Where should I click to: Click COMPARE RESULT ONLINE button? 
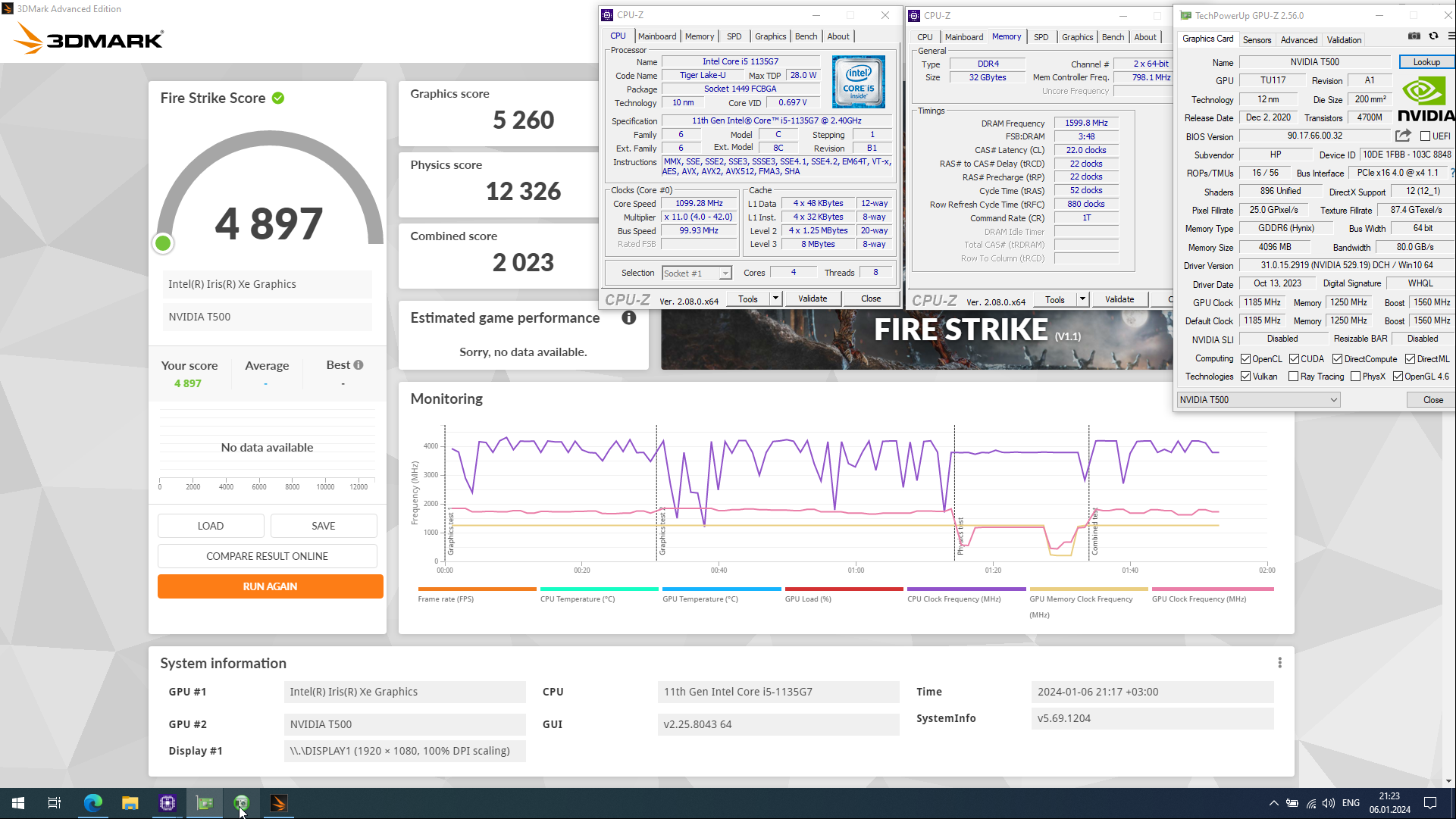point(267,556)
